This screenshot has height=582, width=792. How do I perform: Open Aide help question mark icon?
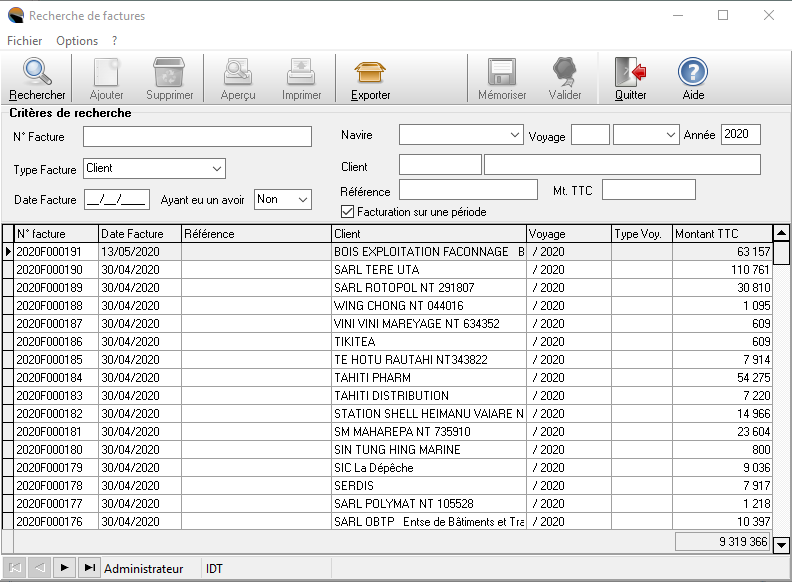point(693,73)
